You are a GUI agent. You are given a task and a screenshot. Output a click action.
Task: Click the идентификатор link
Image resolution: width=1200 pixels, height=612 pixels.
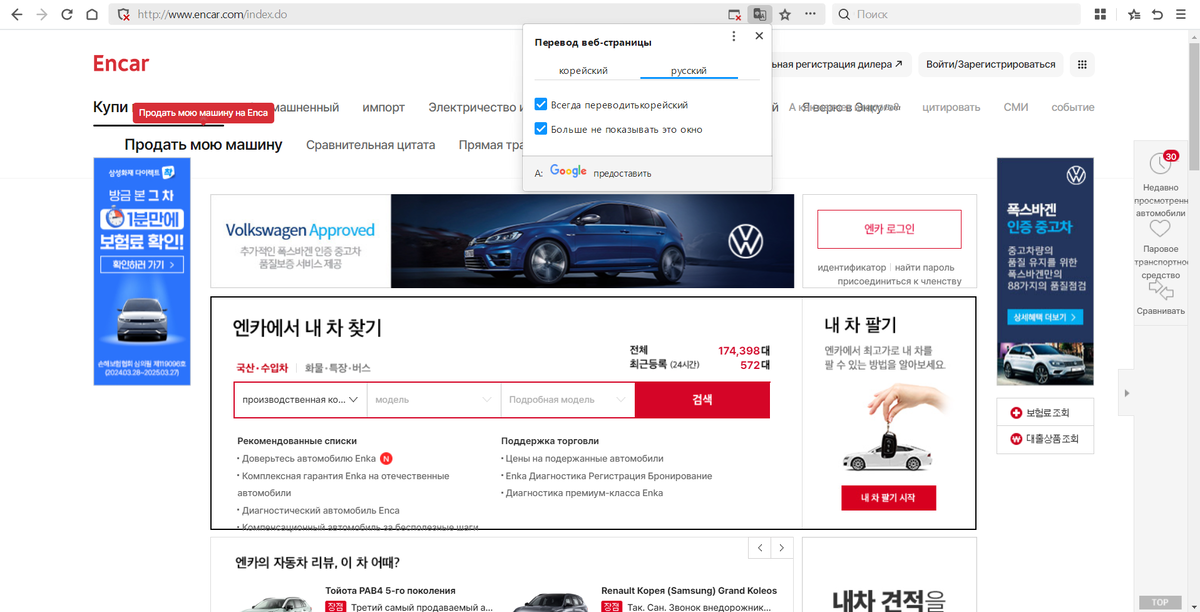pyautogui.click(x=852, y=267)
